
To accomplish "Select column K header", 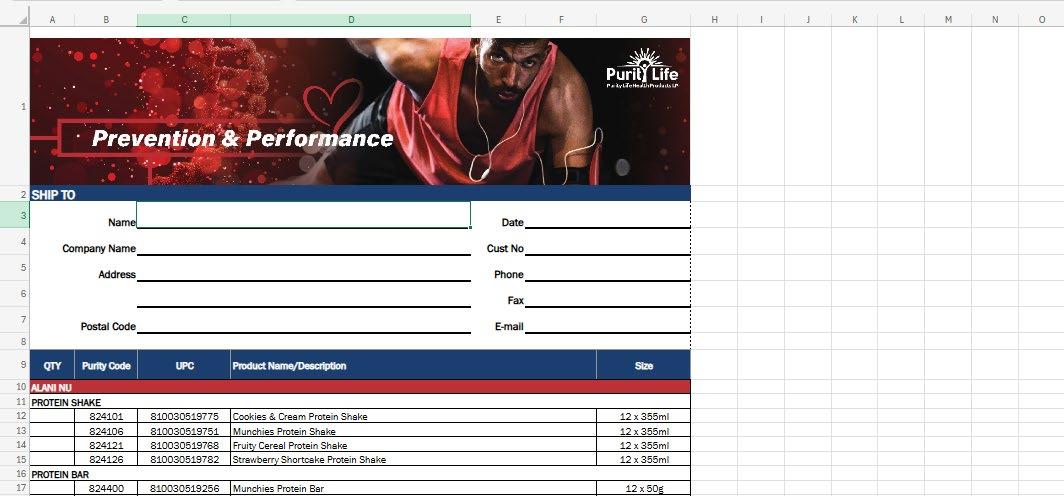I will coord(854,20).
